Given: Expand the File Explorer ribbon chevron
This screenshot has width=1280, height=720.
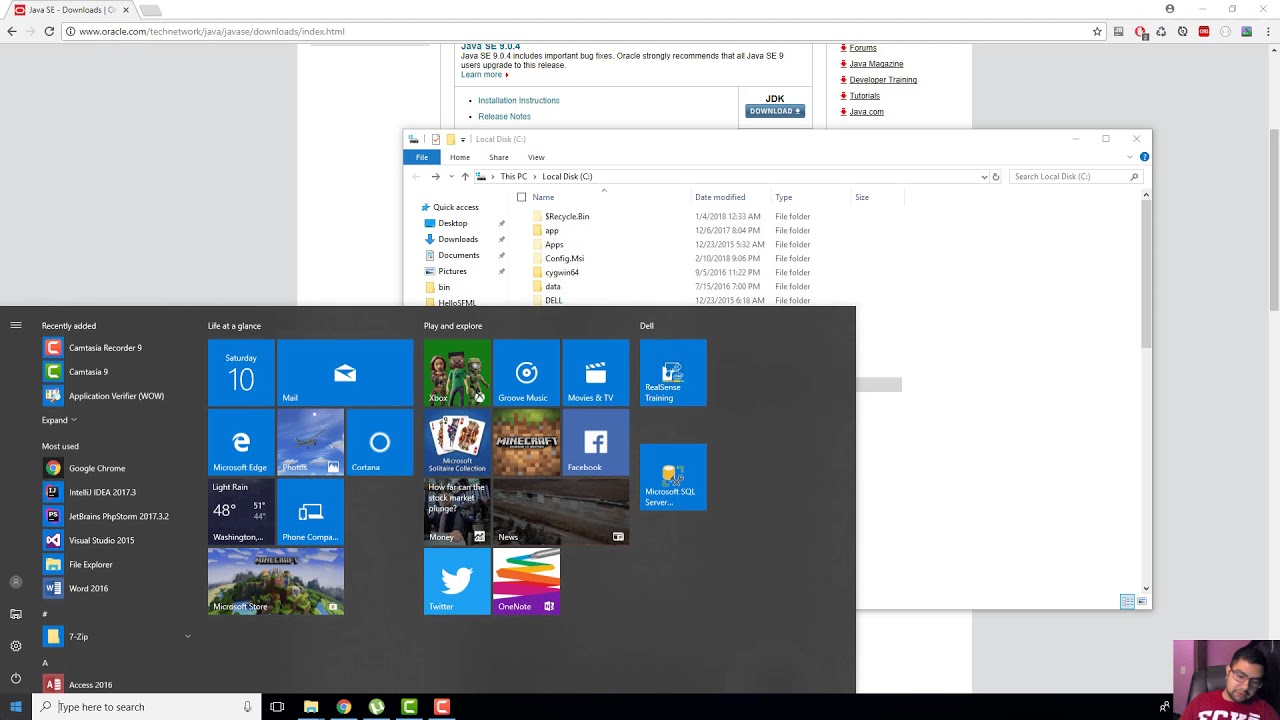Looking at the screenshot, I should pos(1130,157).
